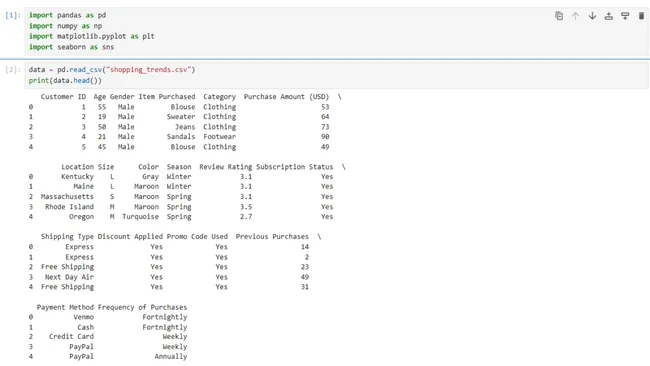Image resolution: width=650 pixels, height=366 pixels.
Task: Select cell two prompt label [2]:
Action: point(12,70)
